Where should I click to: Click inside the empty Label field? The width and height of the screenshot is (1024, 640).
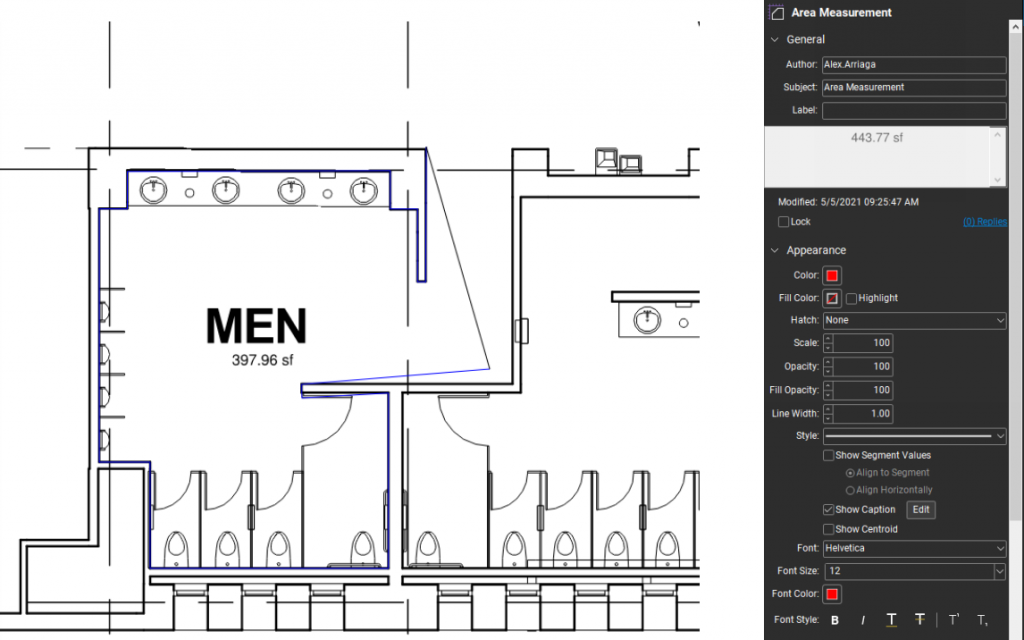click(x=914, y=110)
